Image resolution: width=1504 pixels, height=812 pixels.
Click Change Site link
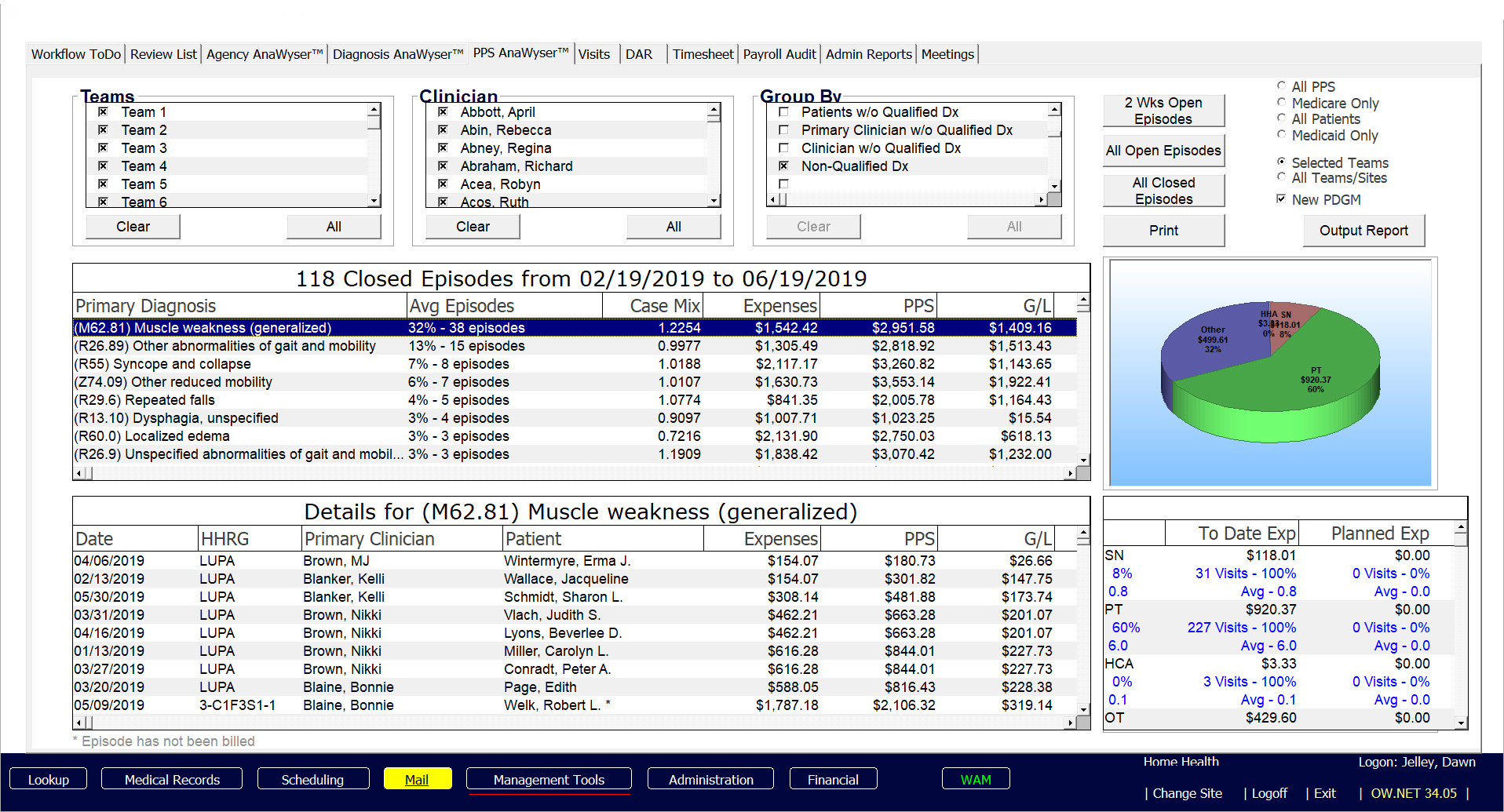click(1187, 793)
